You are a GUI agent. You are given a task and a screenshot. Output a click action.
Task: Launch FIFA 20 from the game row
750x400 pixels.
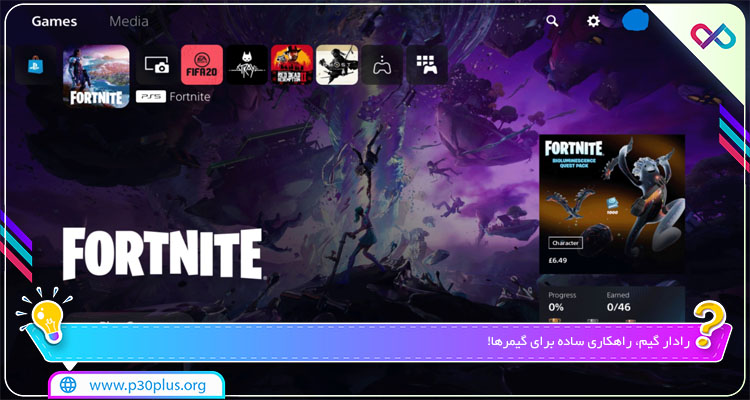(202, 65)
